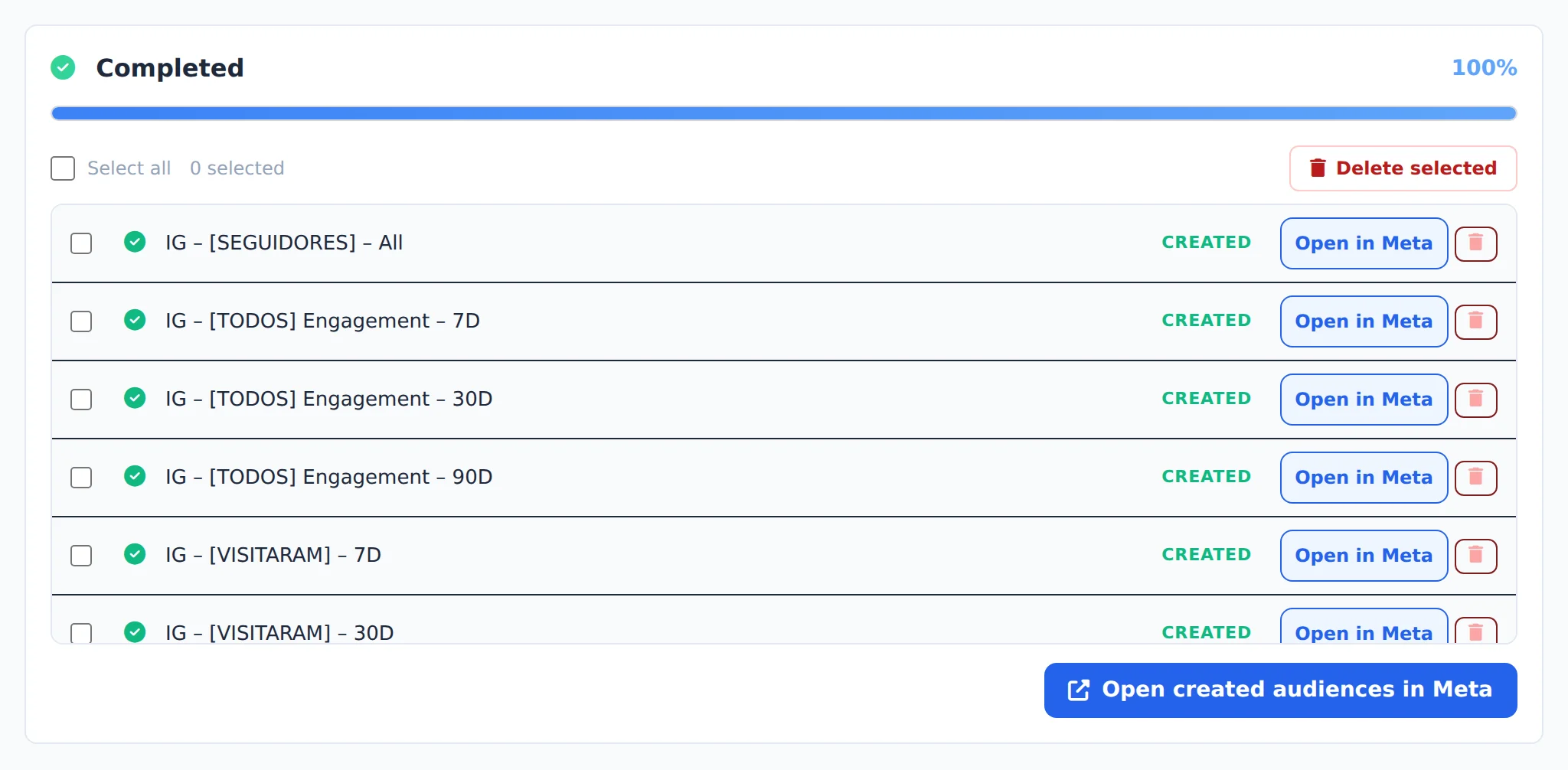
Task: Open VISITARAM – 30D audience in Meta
Action: 1364,628
